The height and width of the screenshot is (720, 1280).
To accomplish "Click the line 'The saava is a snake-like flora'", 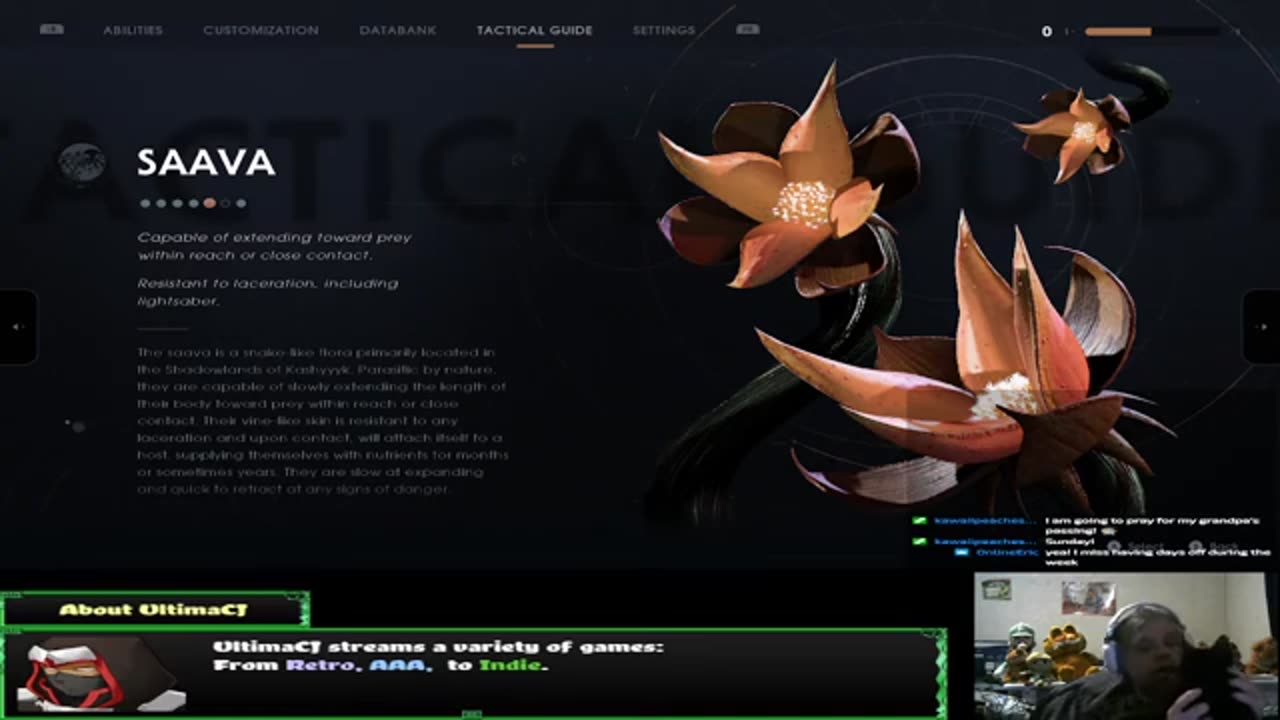I will tap(316, 352).
